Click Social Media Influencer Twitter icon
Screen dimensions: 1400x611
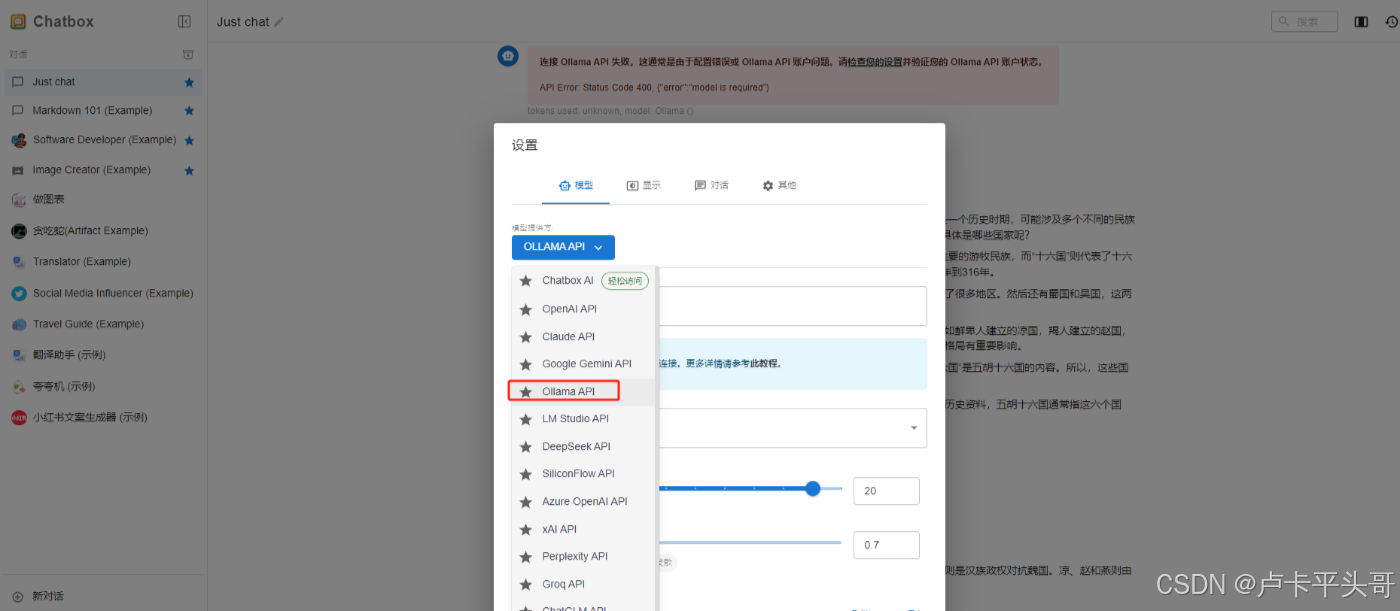coord(18,293)
